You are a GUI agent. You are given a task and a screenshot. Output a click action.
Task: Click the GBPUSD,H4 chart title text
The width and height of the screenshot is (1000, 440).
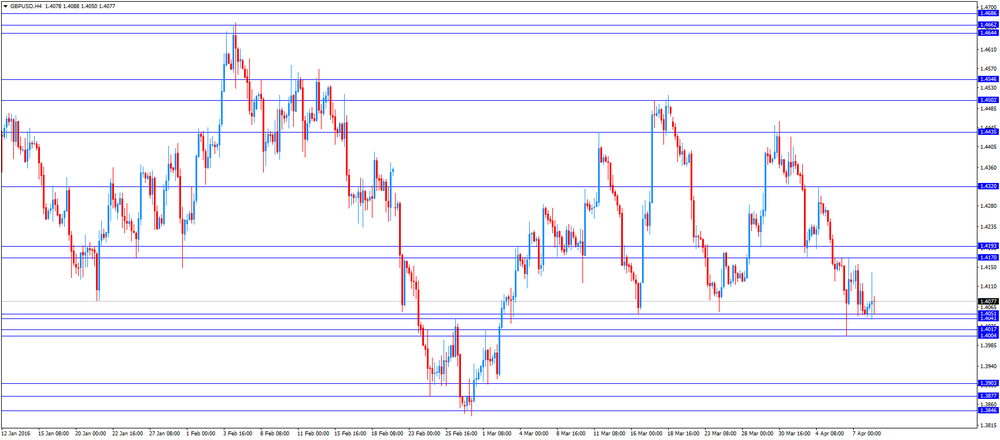pyautogui.click(x=27, y=6)
